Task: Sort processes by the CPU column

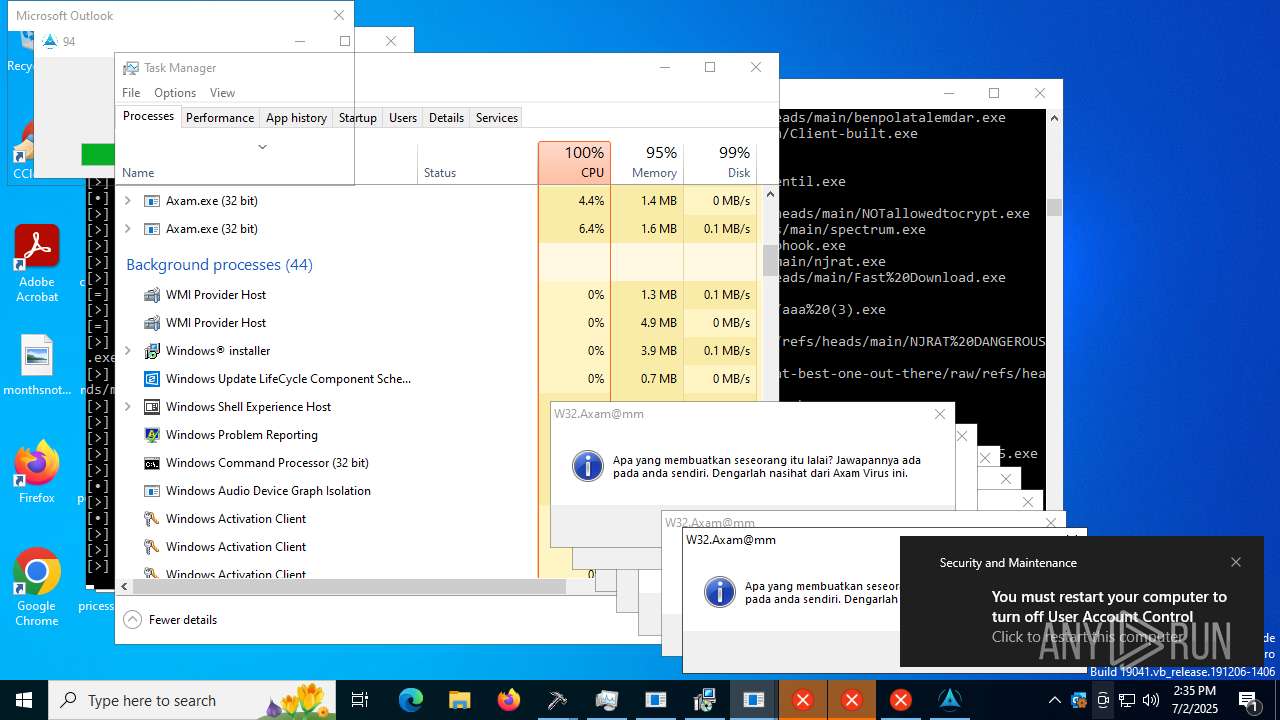Action: coord(574,163)
